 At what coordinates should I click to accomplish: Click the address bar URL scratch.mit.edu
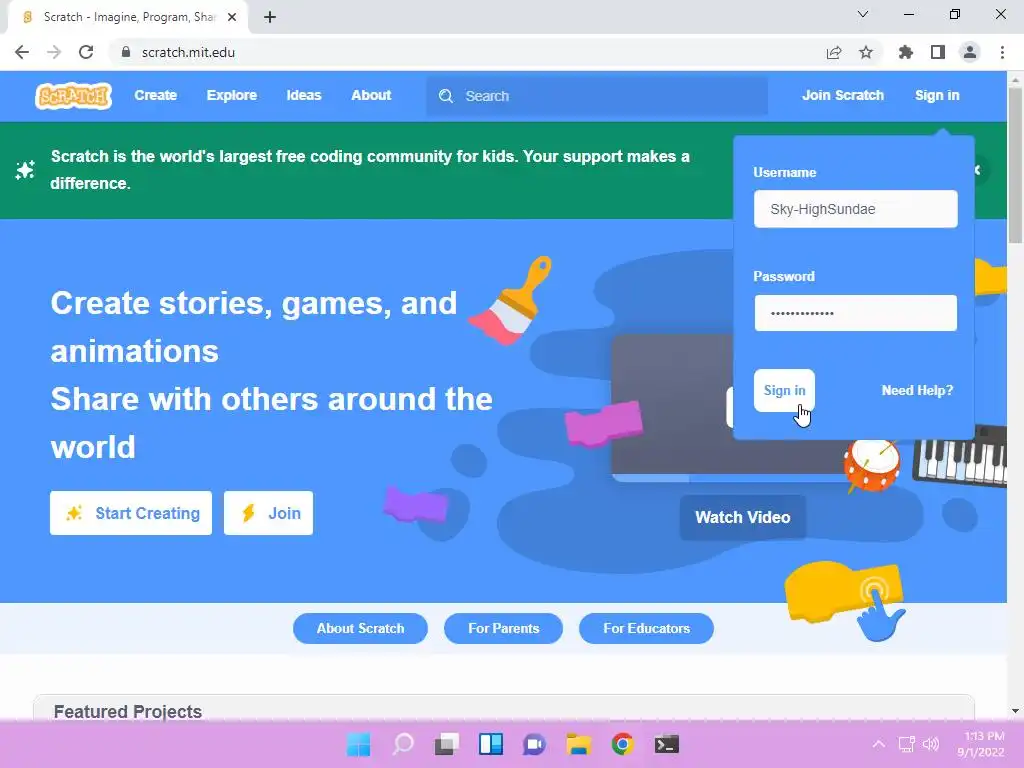click(x=188, y=52)
